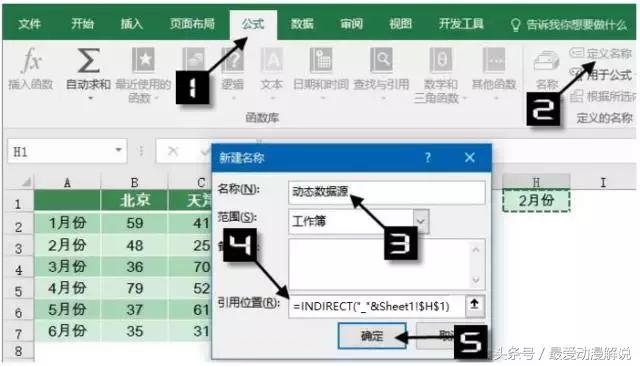
Task: Click row 4 header
Action: pos(18,269)
